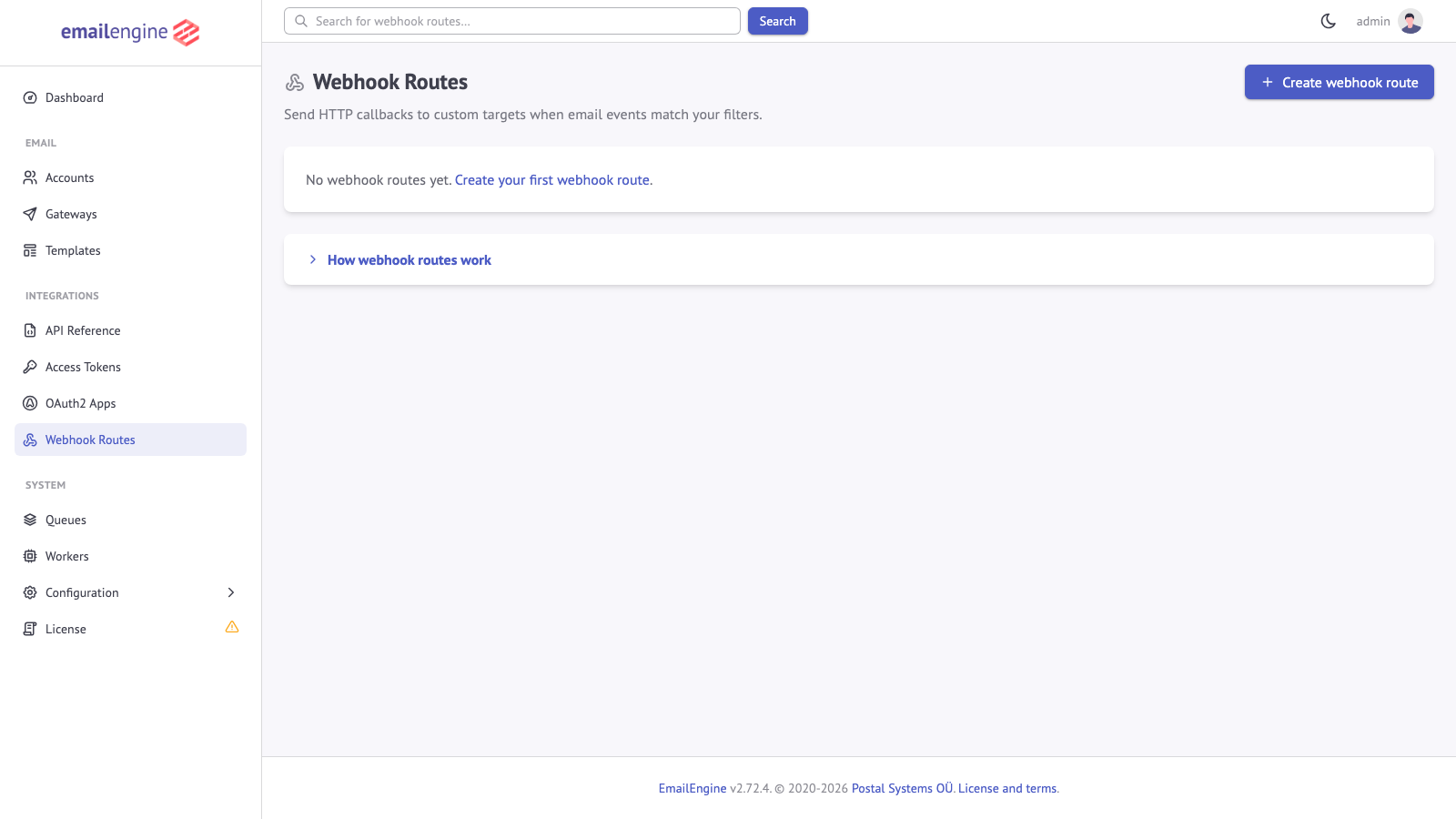
Task: Select Webhook Routes menu item
Action: point(130,440)
